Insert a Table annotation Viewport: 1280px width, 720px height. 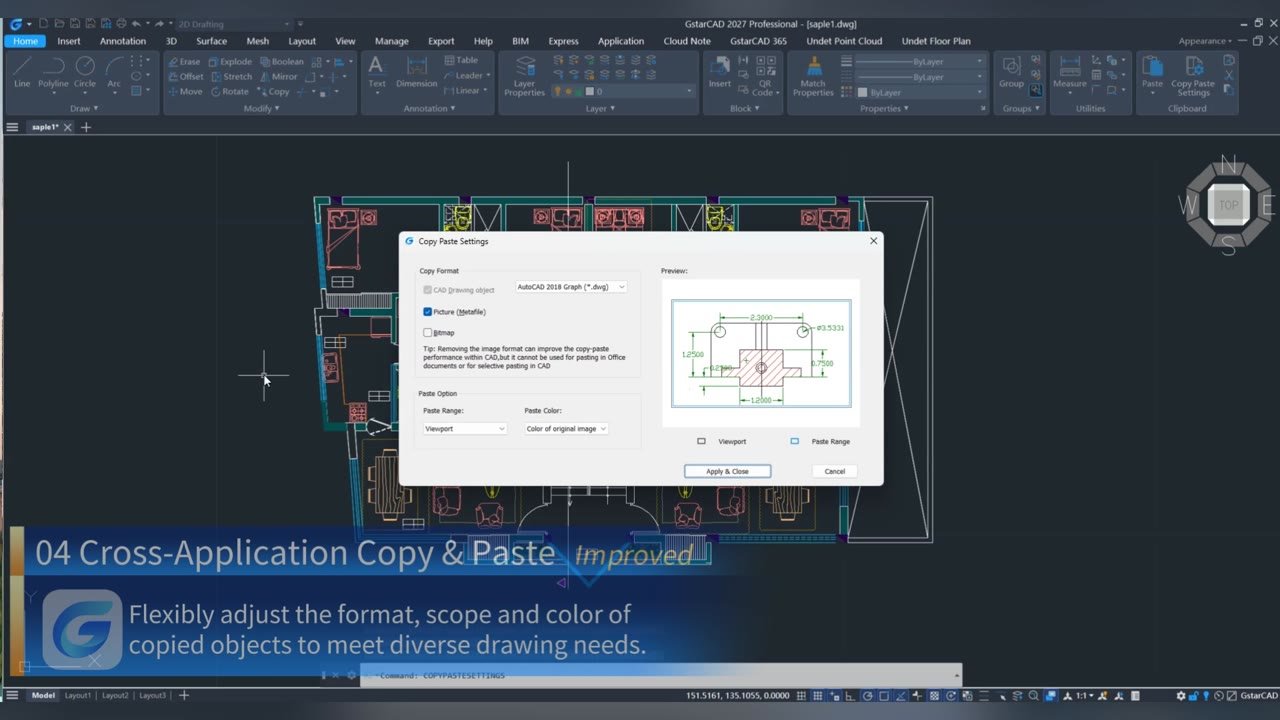(x=461, y=60)
